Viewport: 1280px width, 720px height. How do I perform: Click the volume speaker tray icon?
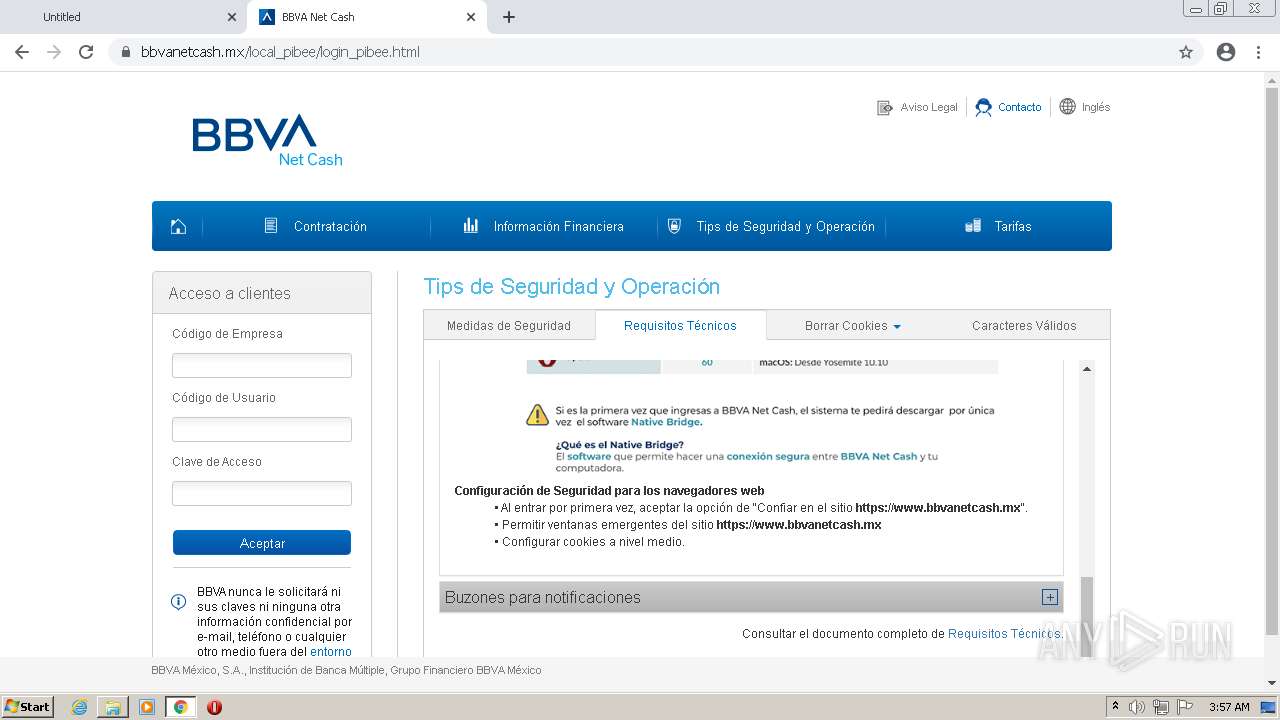[x=1137, y=707]
